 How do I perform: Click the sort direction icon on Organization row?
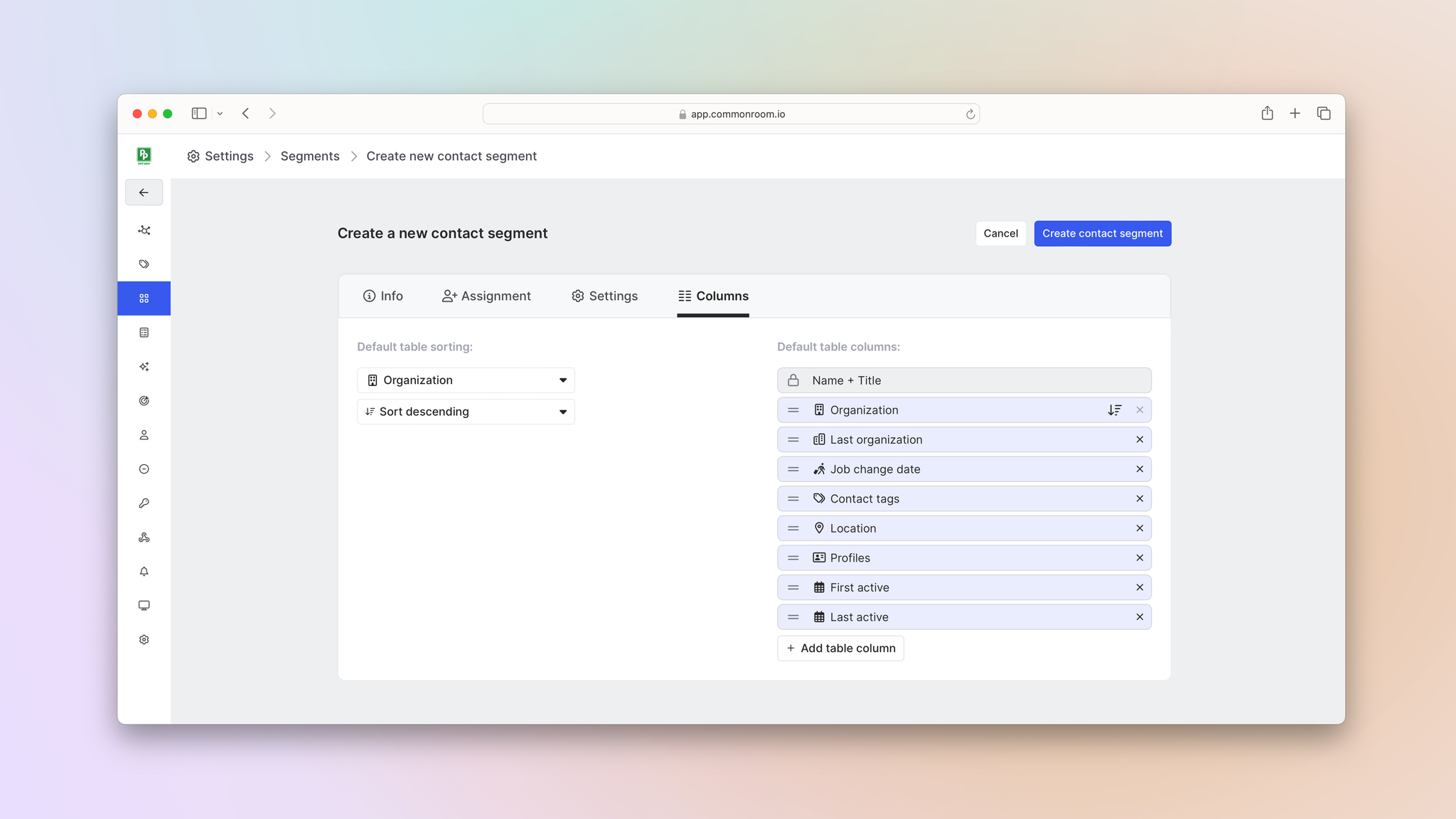(x=1114, y=410)
